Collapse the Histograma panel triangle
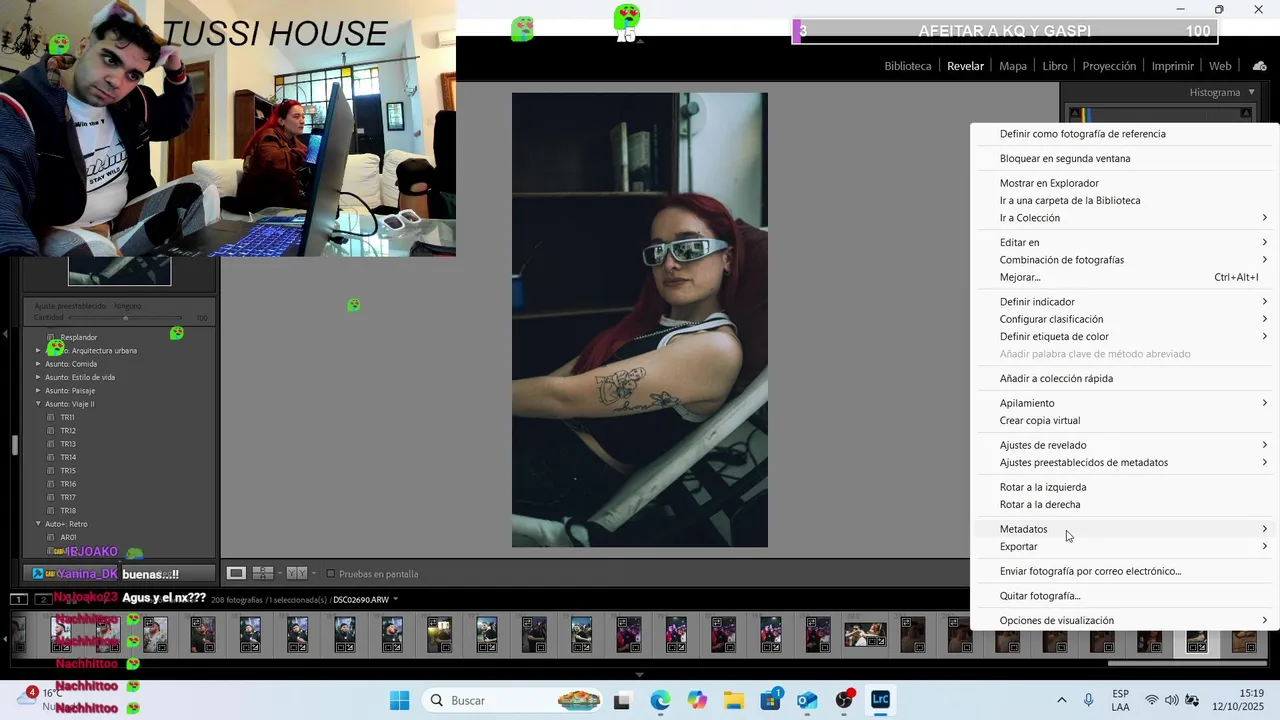 (1251, 92)
